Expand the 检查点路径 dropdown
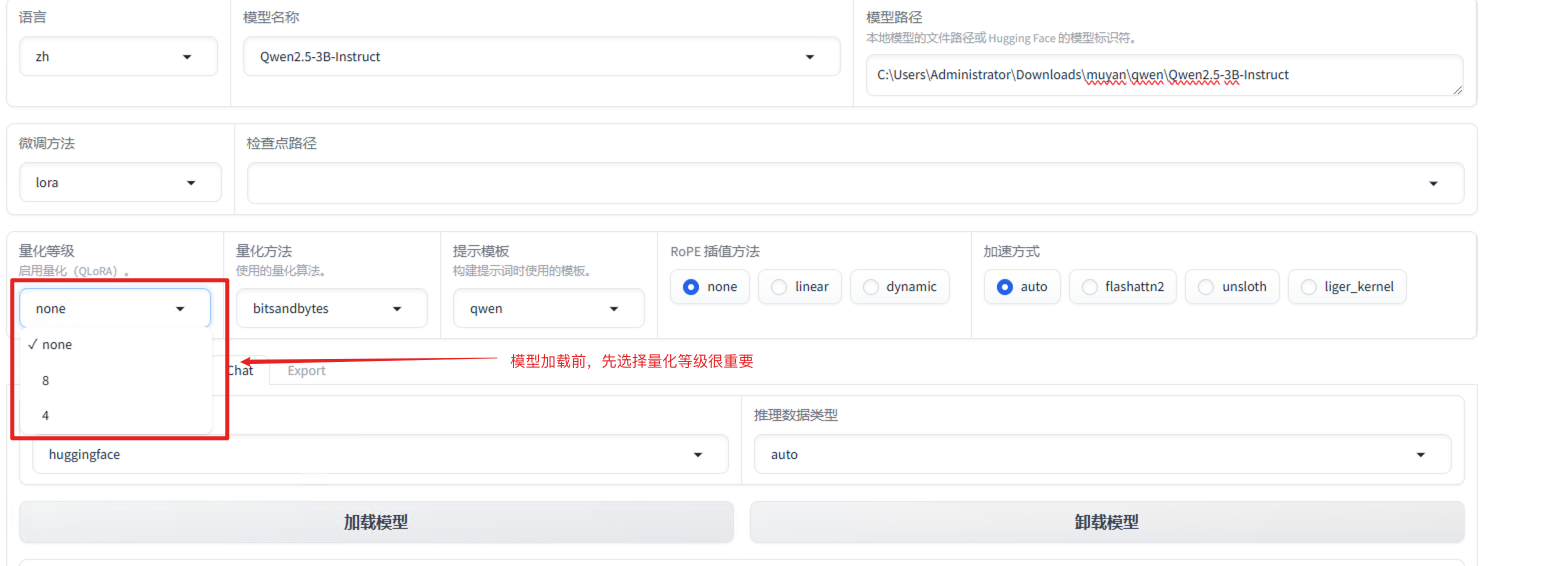This screenshot has width=1544, height=566. pyautogui.click(x=855, y=183)
